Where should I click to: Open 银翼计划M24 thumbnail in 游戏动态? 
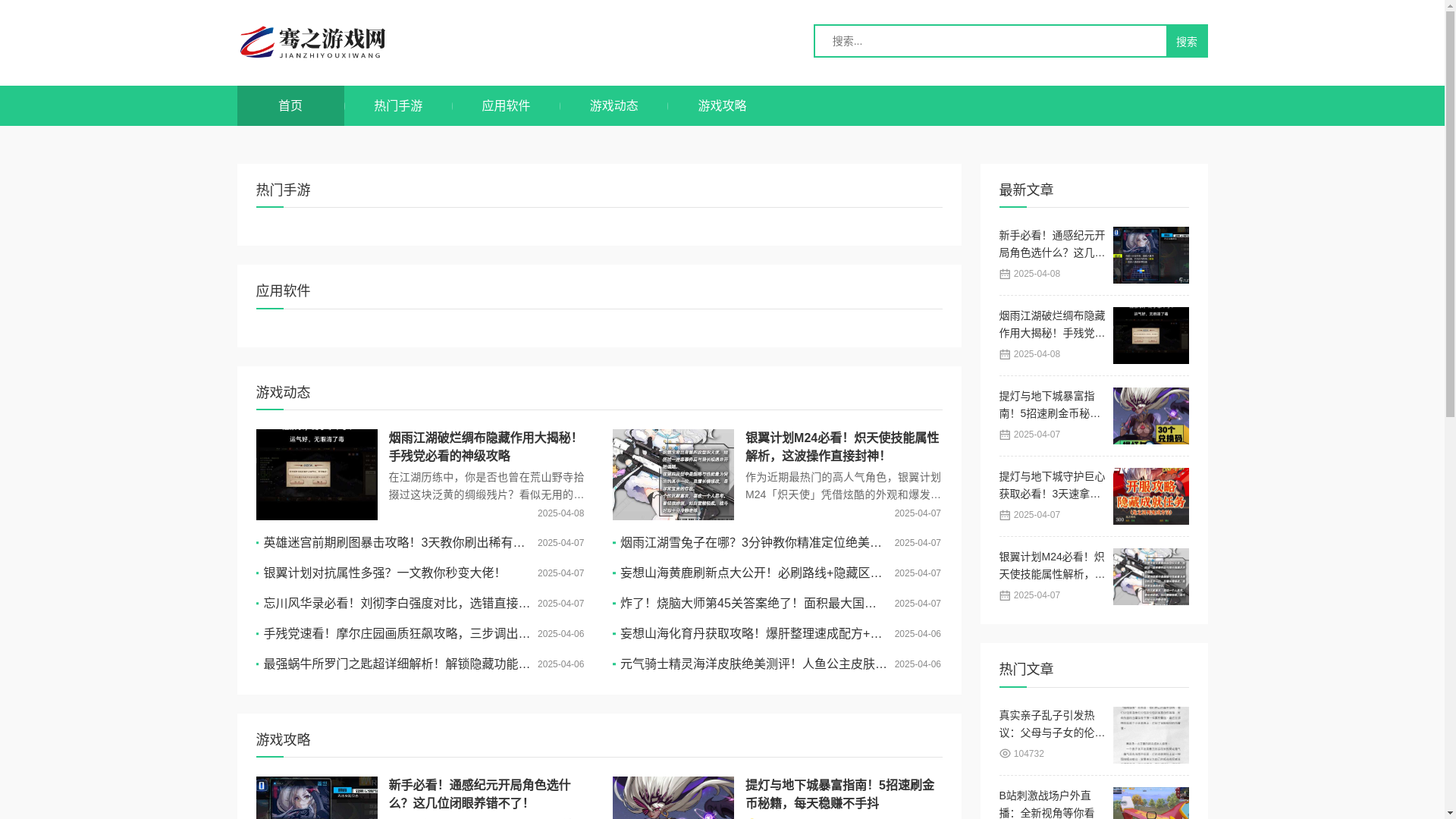[673, 475]
